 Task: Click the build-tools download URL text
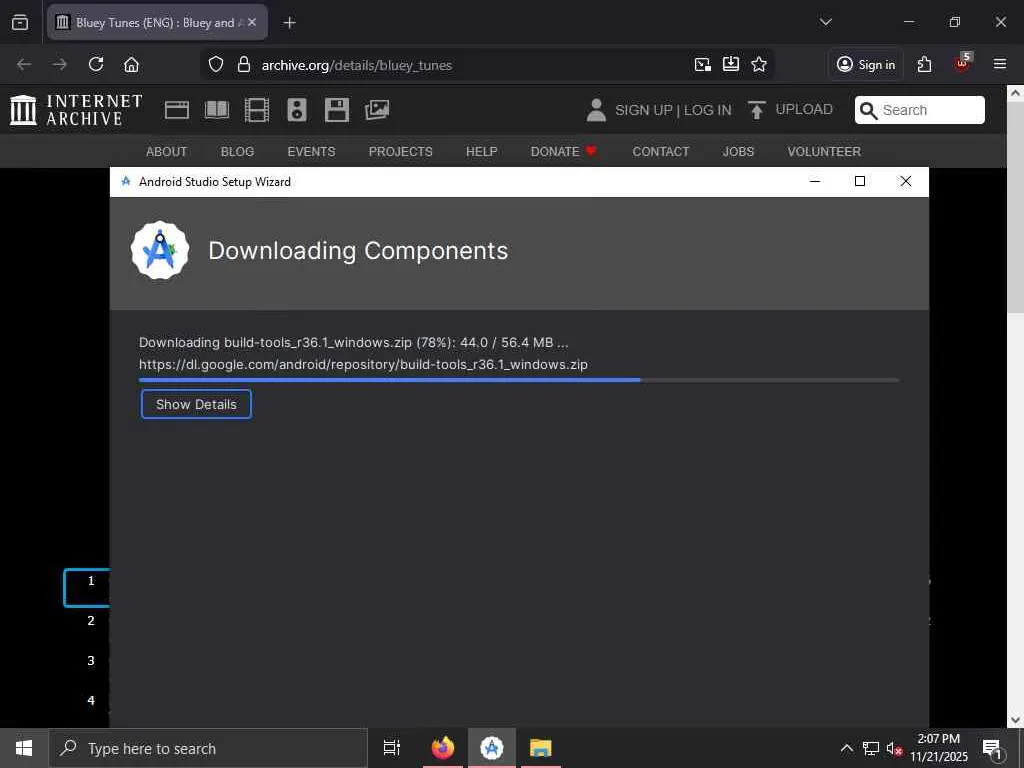click(x=363, y=364)
